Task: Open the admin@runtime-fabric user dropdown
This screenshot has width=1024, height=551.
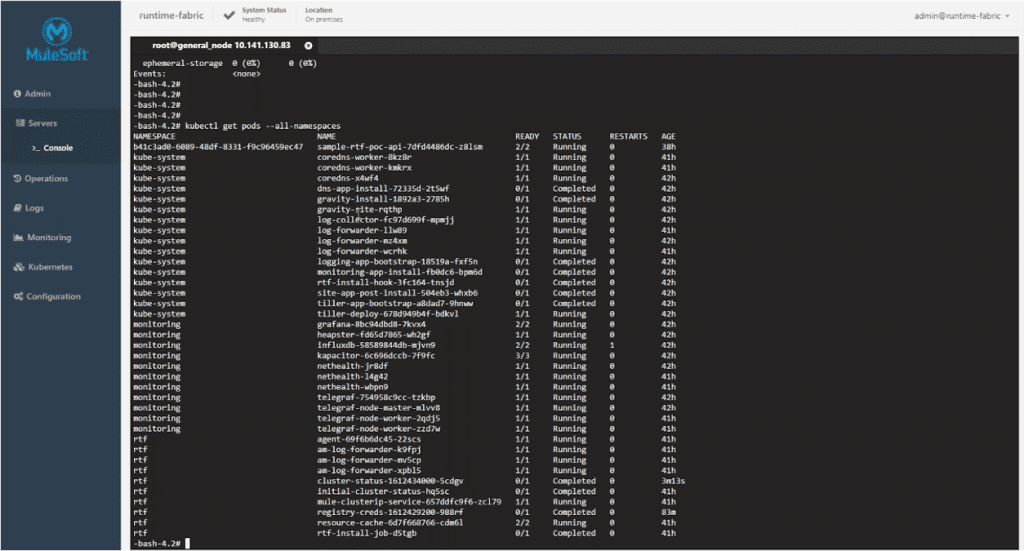Action: tap(961, 16)
